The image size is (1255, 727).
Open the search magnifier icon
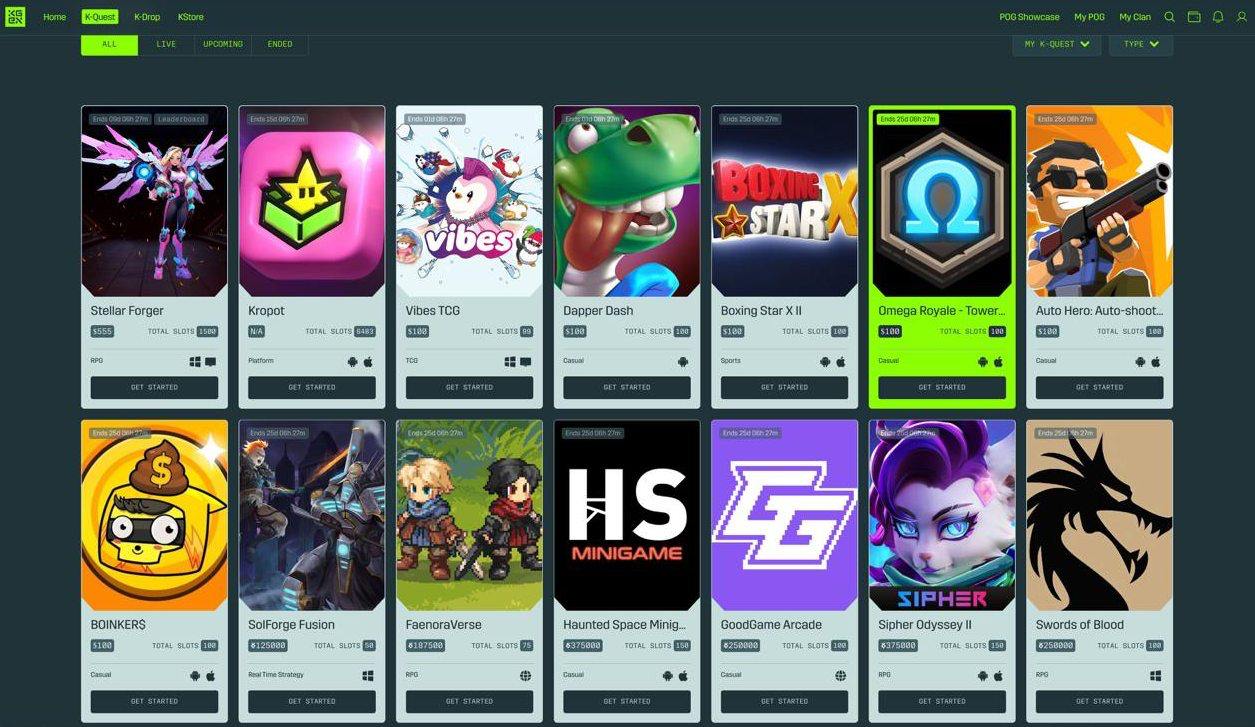[1169, 17]
